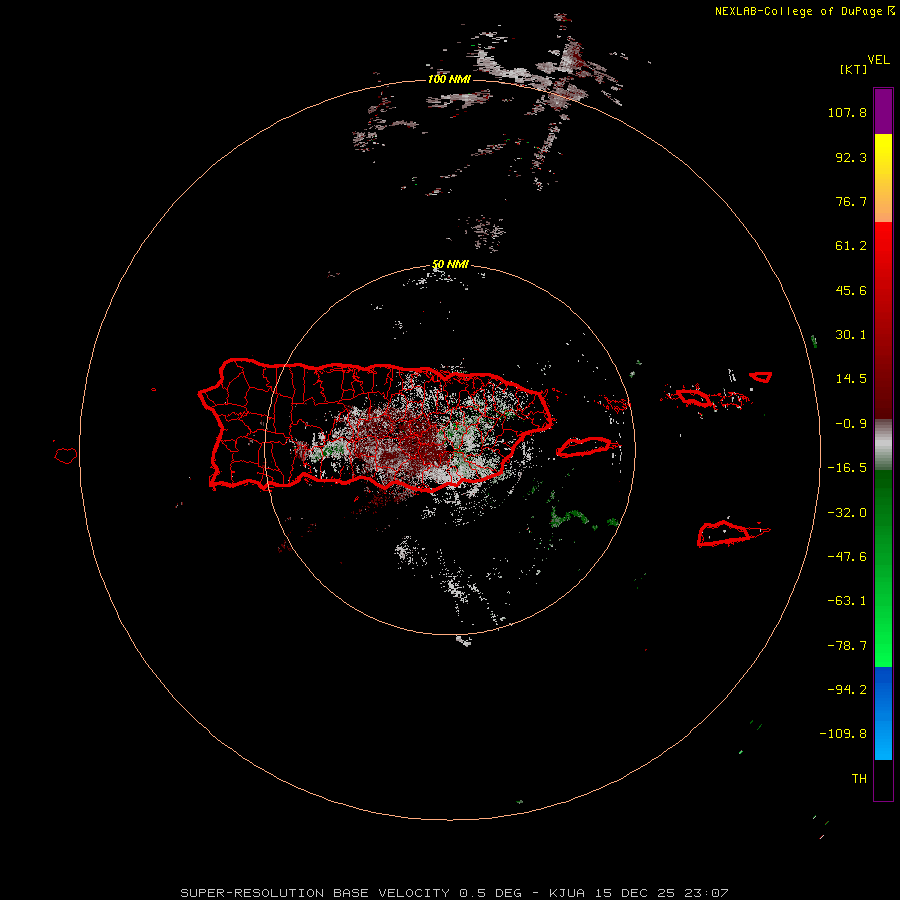Select the -63.1 scale value
Screen dimensions: 900x900
[x=847, y=601]
